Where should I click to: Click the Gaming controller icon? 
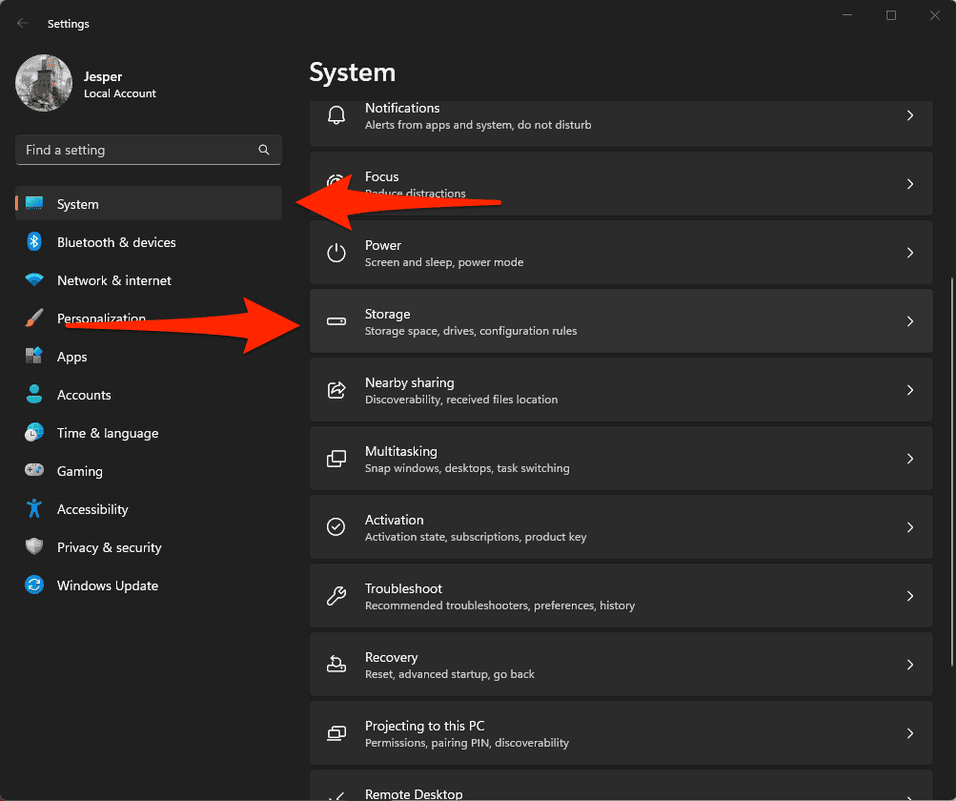(x=34, y=471)
